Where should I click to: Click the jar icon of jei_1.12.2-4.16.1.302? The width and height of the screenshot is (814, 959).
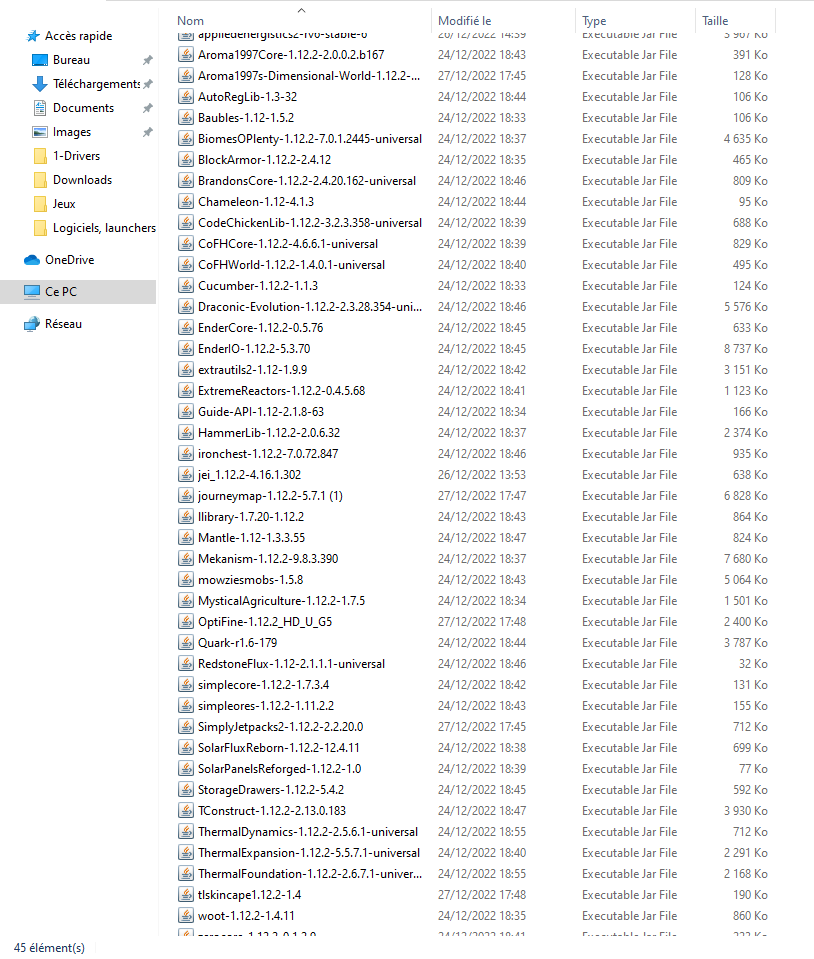(x=186, y=475)
